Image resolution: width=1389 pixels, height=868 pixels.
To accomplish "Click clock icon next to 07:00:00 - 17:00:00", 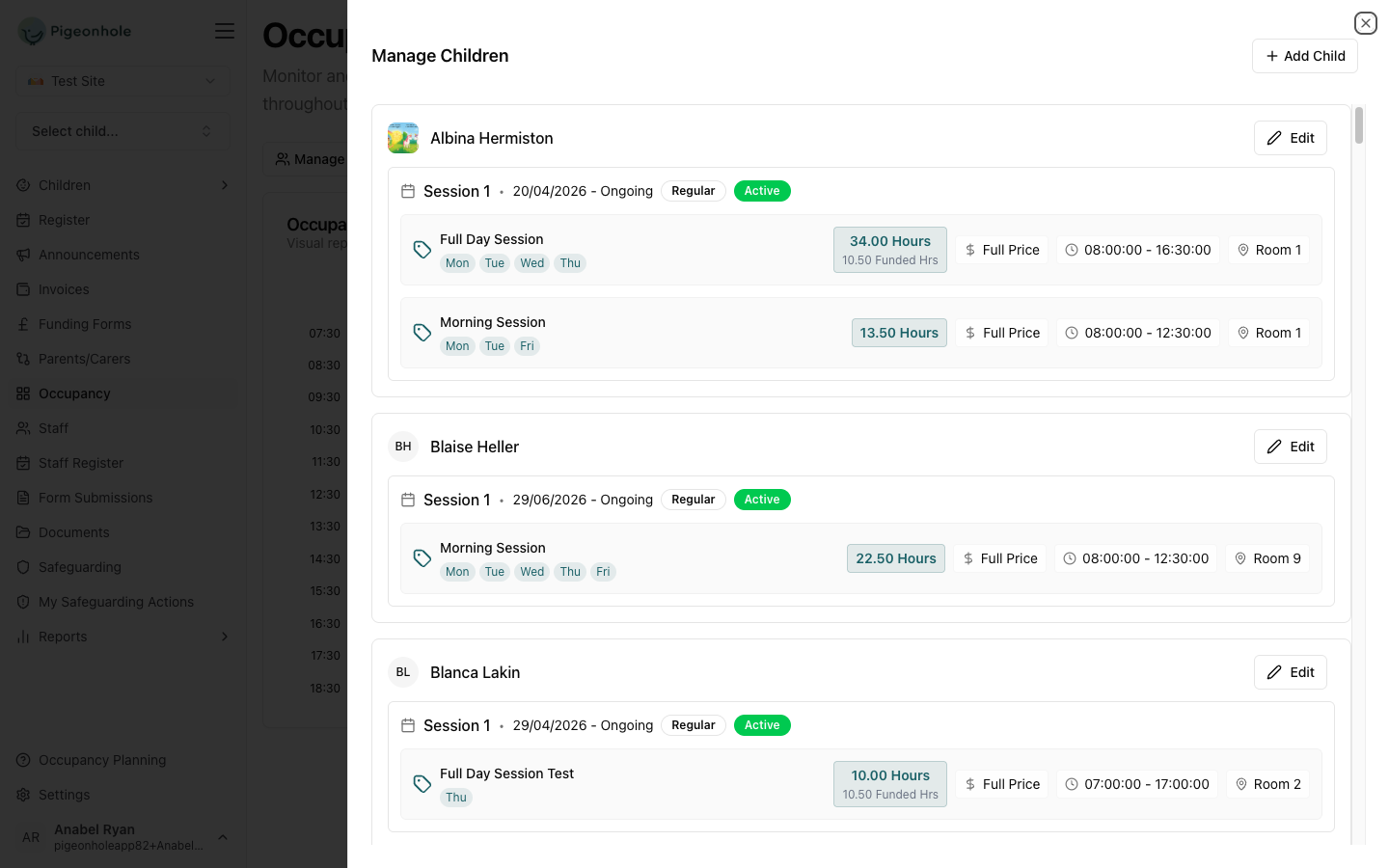I will (x=1072, y=784).
